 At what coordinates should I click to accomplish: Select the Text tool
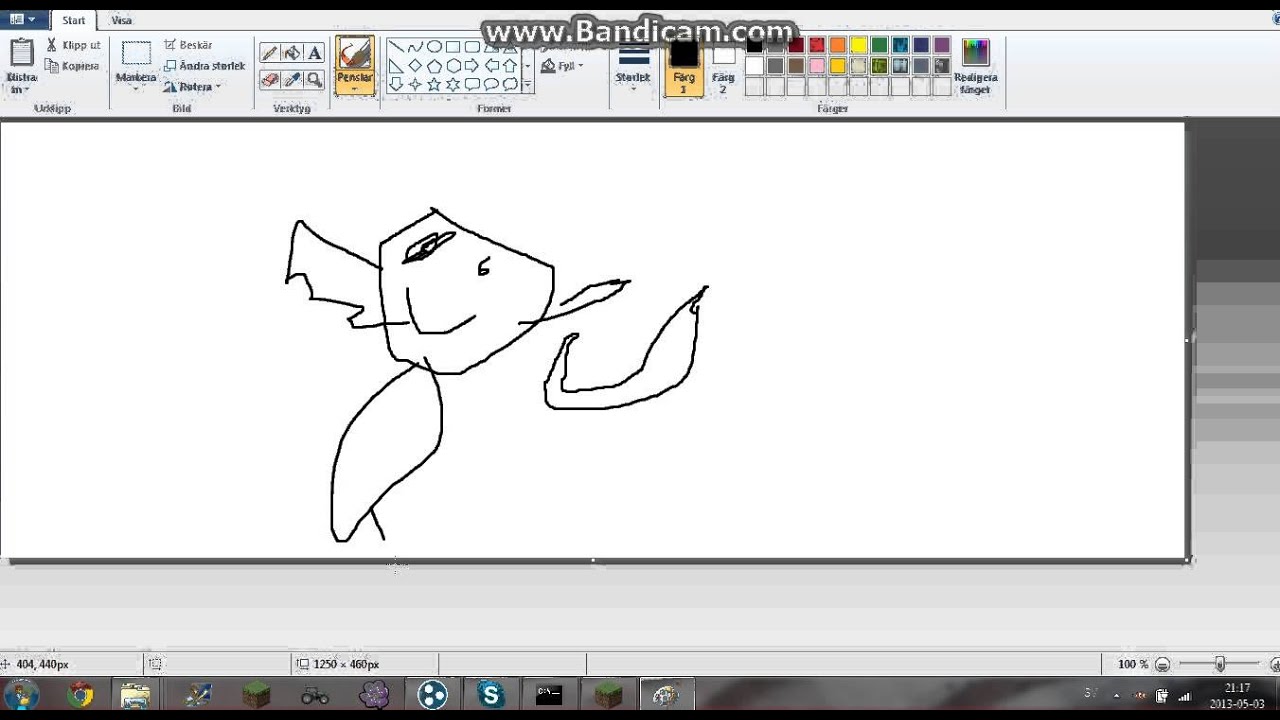pos(315,53)
